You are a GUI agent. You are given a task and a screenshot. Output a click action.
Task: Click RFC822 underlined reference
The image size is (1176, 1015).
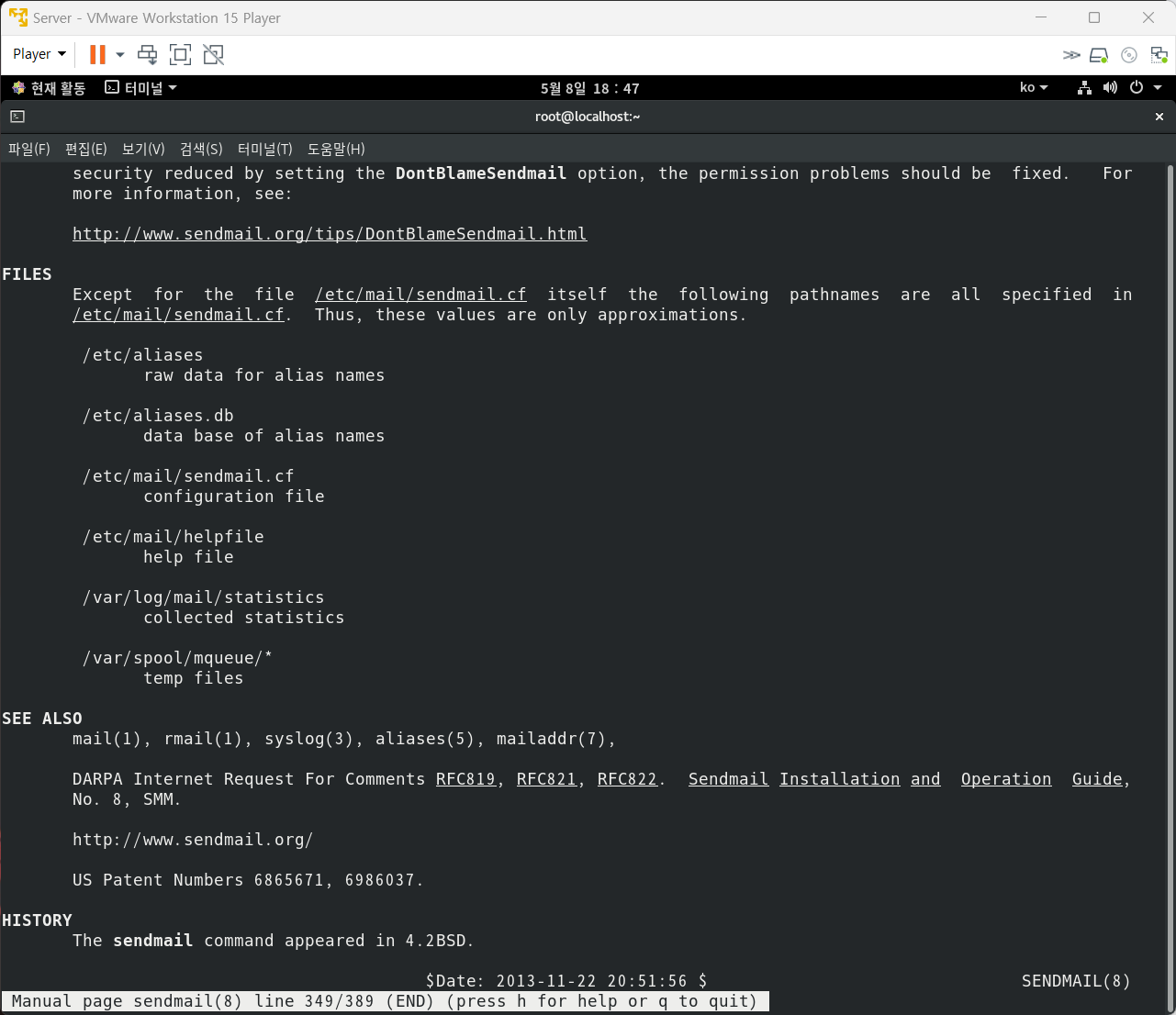(627, 779)
